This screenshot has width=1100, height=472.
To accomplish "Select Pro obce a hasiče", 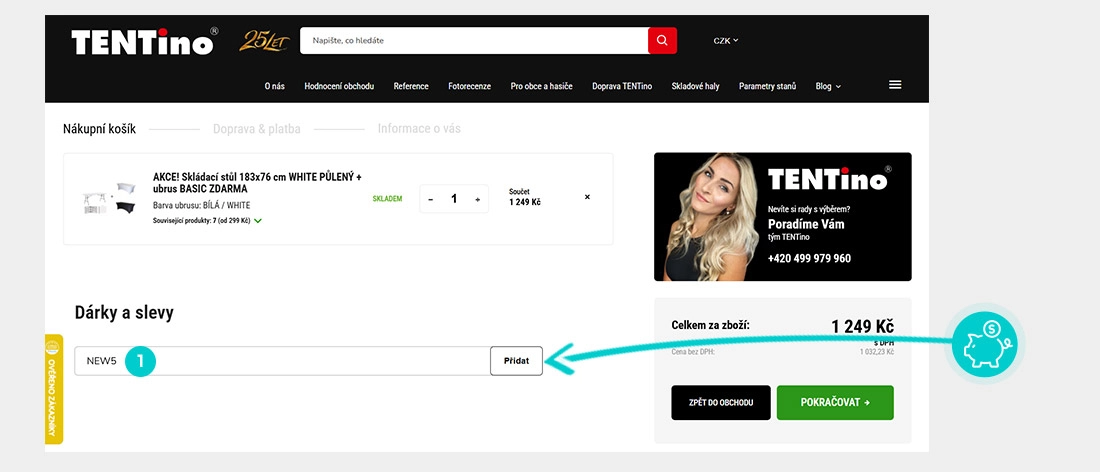I will pos(542,86).
